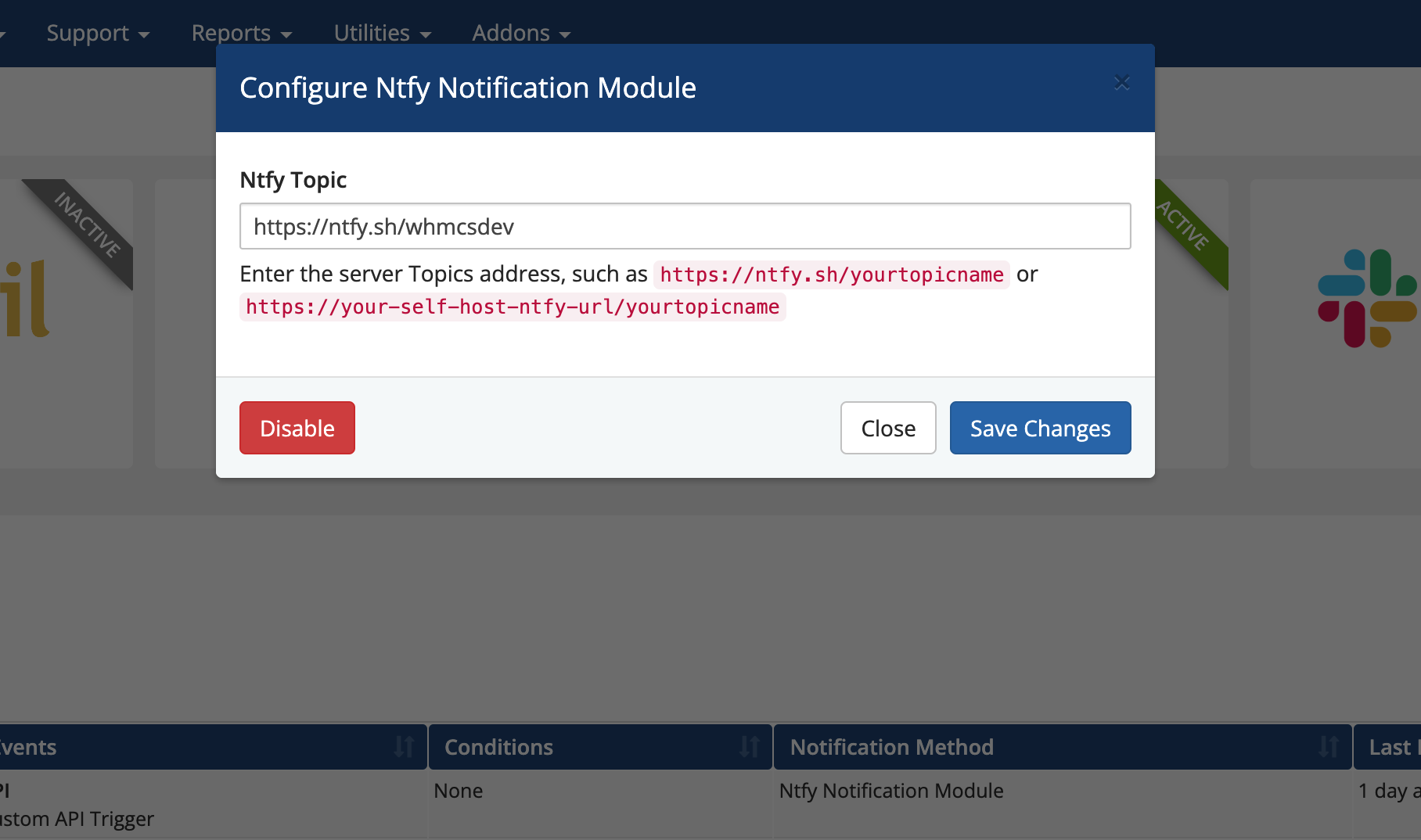Open the Reports menu
The width and height of the screenshot is (1421, 840).
[242, 33]
